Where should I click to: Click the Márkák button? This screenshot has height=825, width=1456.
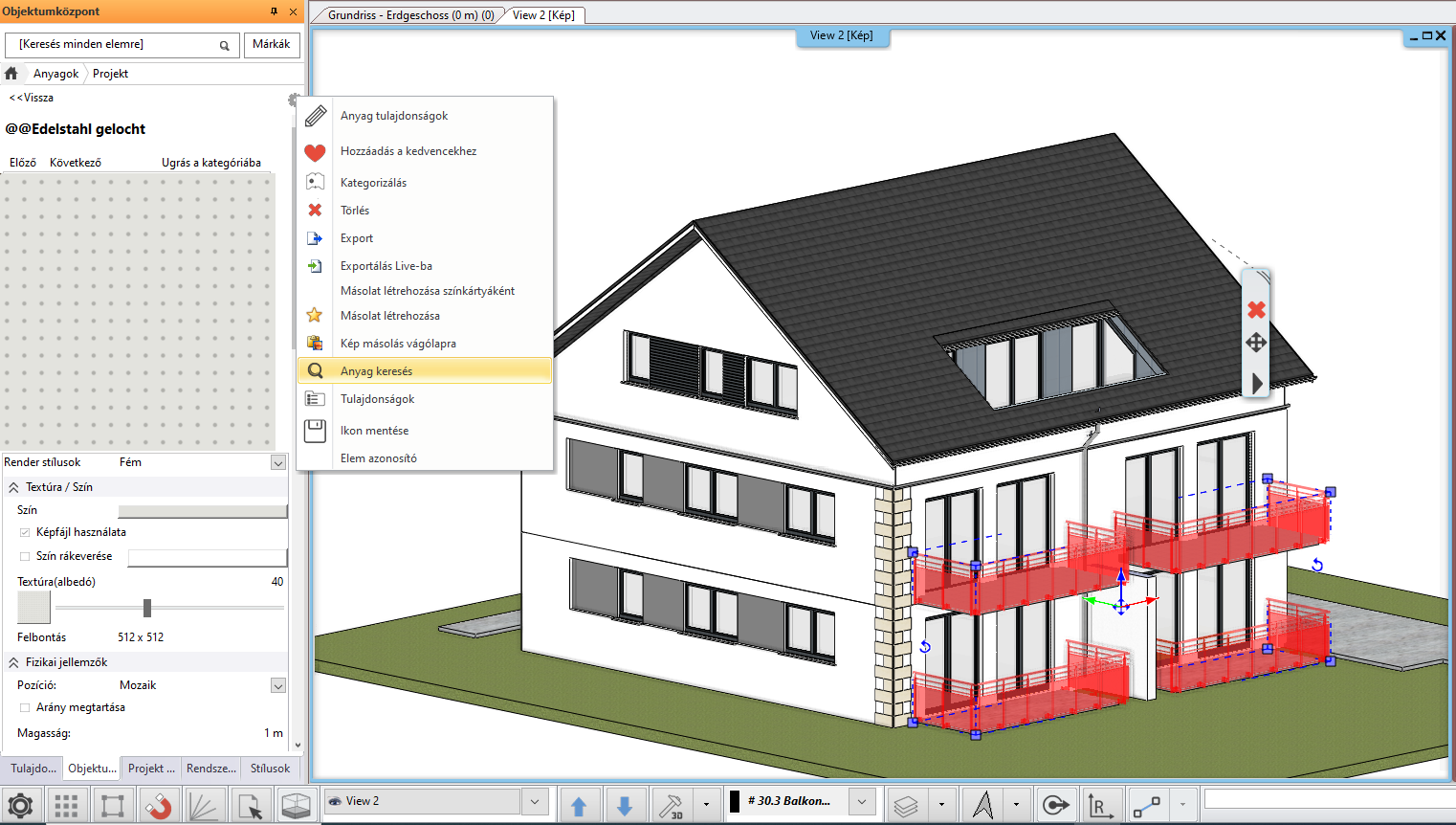pos(272,44)
